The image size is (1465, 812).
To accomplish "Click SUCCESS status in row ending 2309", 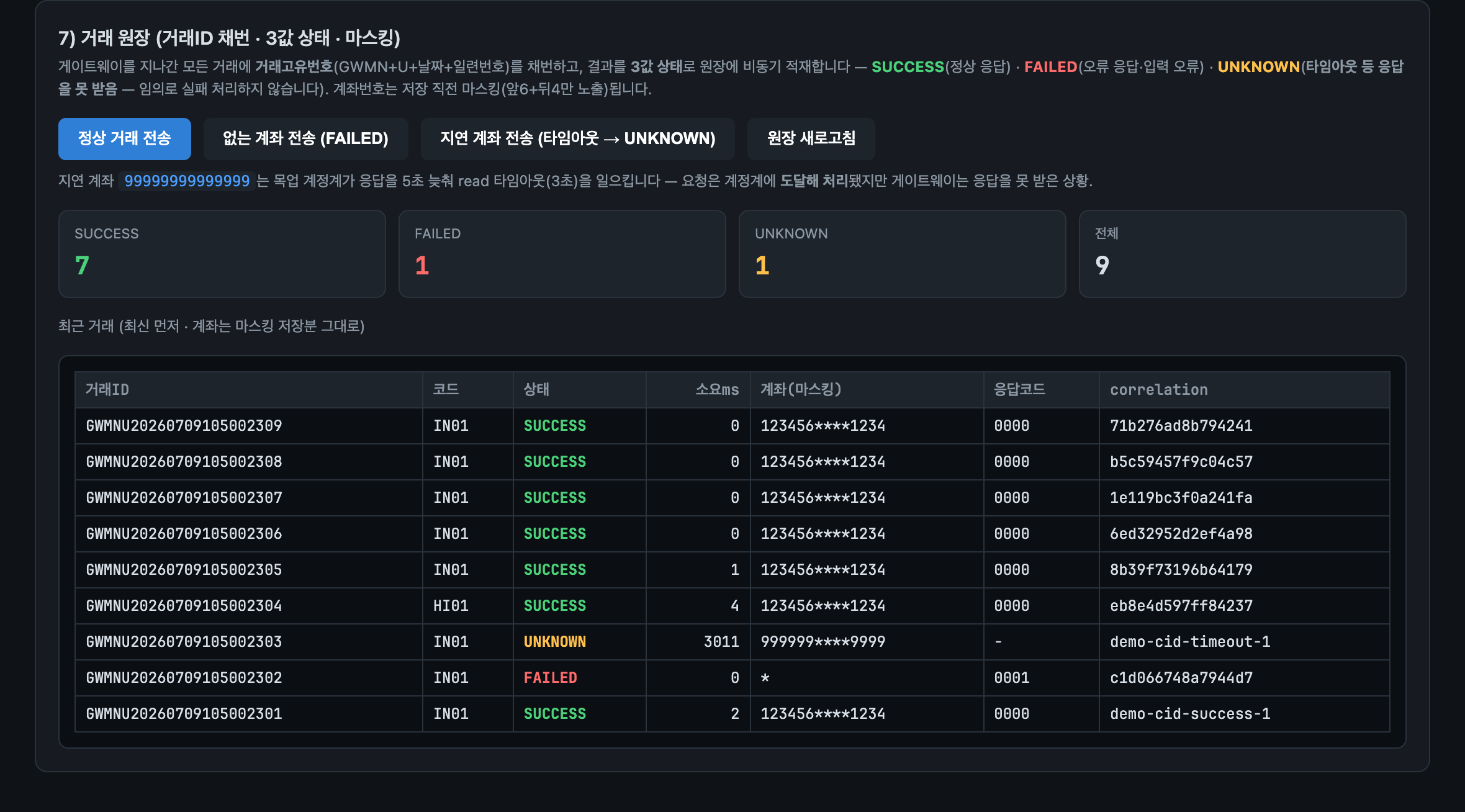I will tap(555, 426).
